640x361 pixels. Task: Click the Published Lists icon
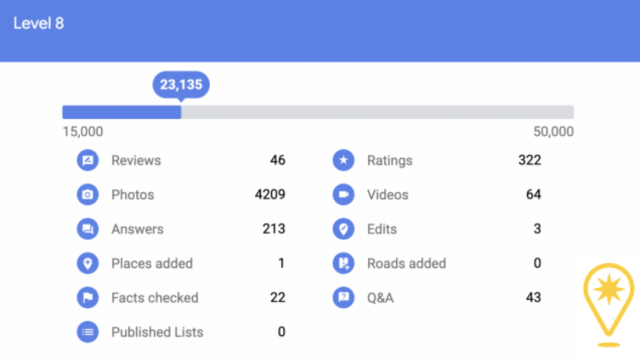point(88,332)
